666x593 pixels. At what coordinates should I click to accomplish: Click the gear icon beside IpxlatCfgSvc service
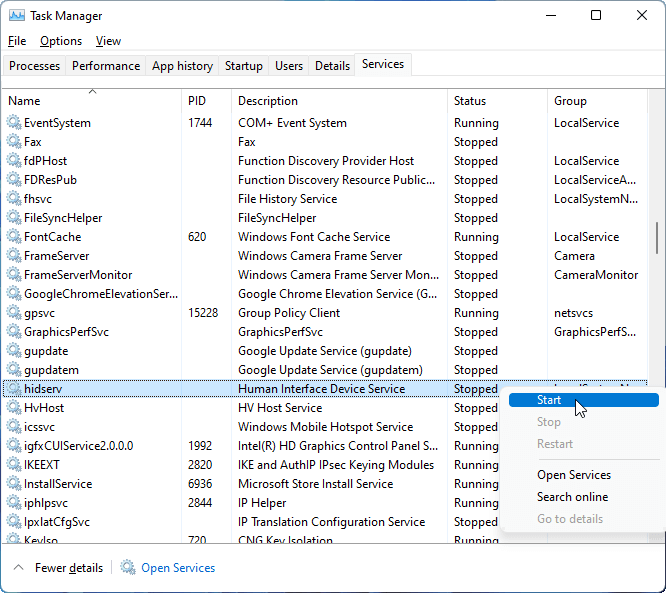pyautogui.click(x=14, y=521)
